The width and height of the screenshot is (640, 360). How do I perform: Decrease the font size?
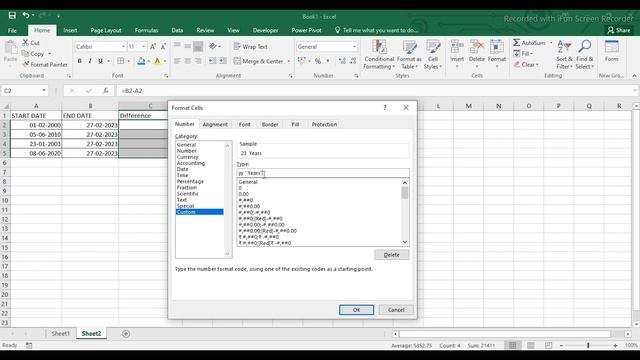(x=163, y=47)
